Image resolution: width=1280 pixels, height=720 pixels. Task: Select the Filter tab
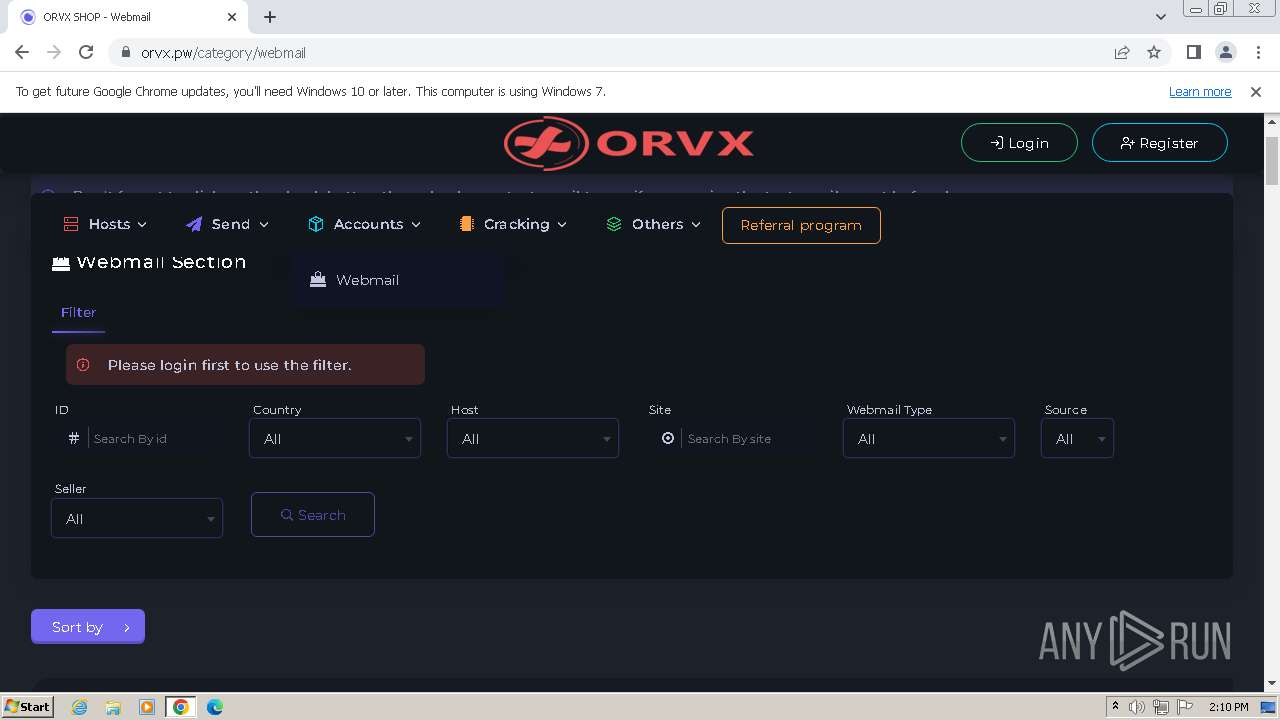[x=78, y=312]
